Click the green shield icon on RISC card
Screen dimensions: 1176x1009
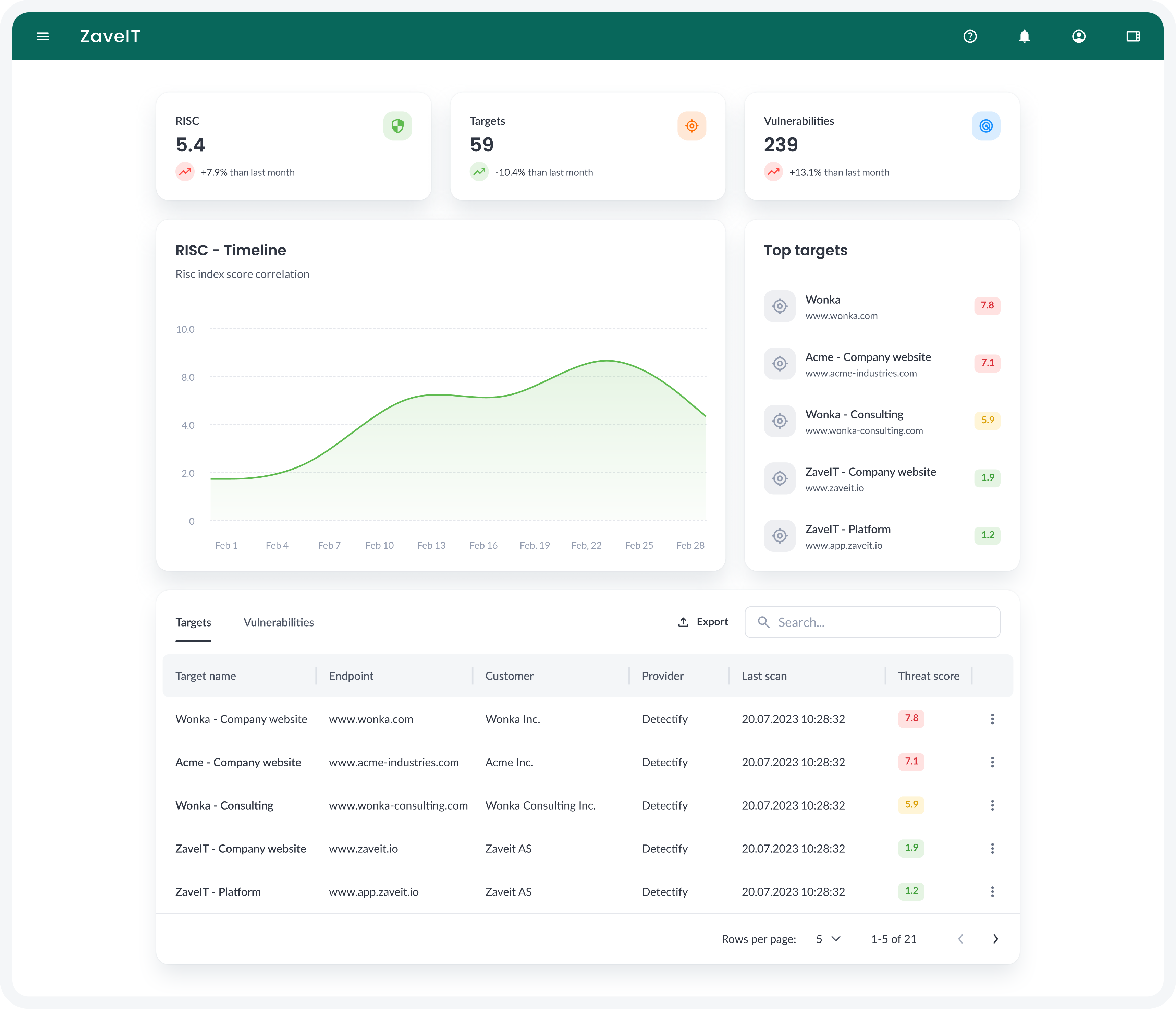pos(397,126)
